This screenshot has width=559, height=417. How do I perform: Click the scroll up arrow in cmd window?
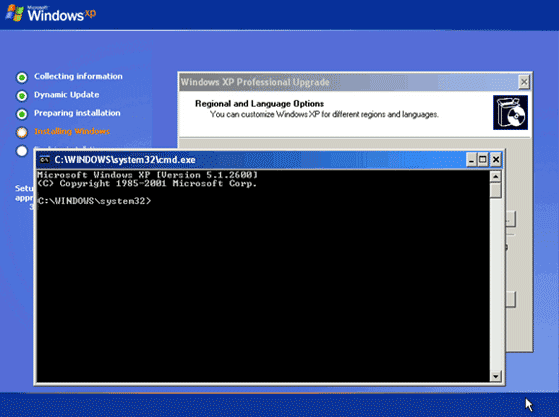(x=496, y=176)
